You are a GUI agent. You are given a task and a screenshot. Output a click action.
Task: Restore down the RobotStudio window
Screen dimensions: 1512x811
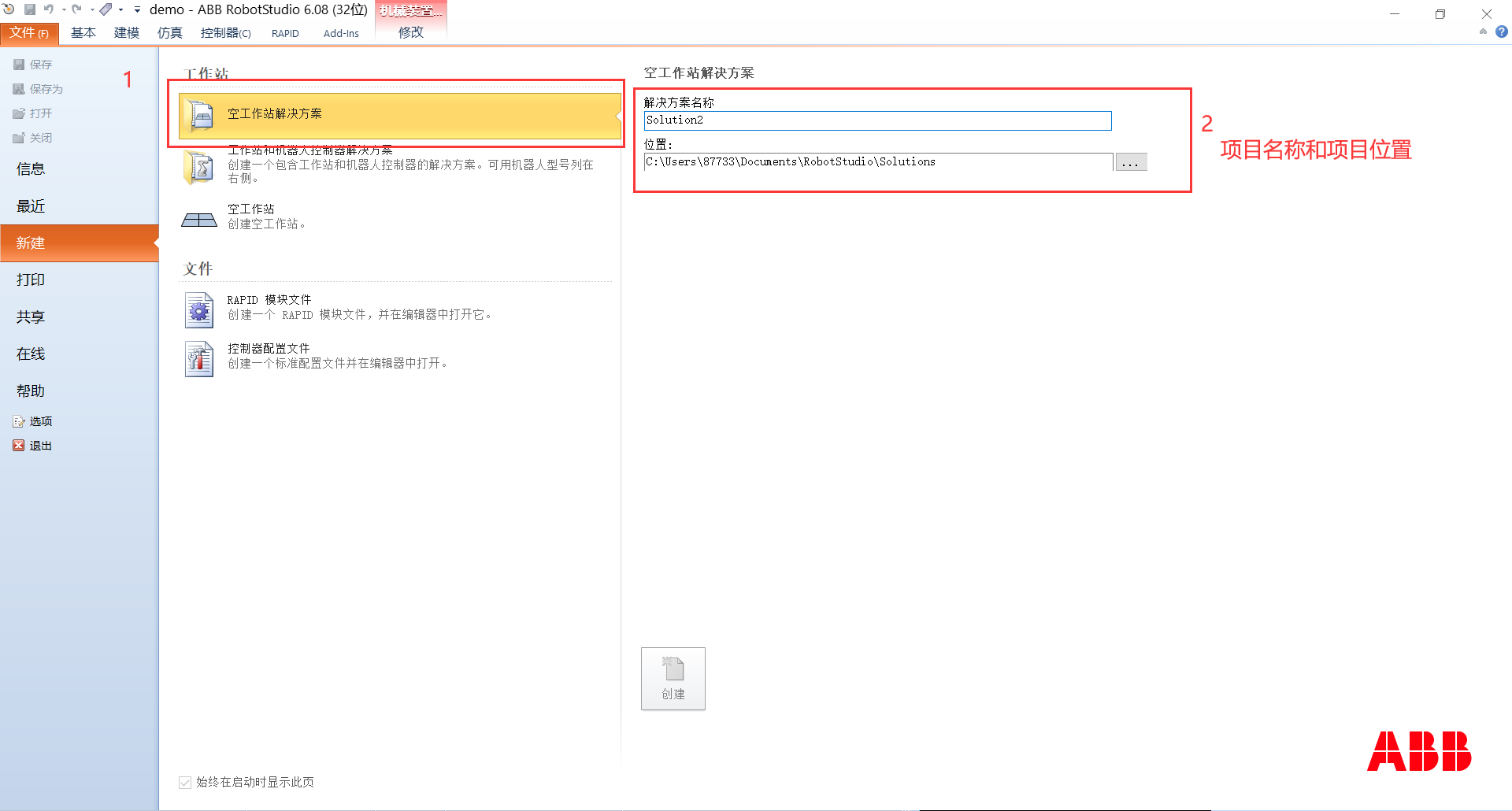1440,13
